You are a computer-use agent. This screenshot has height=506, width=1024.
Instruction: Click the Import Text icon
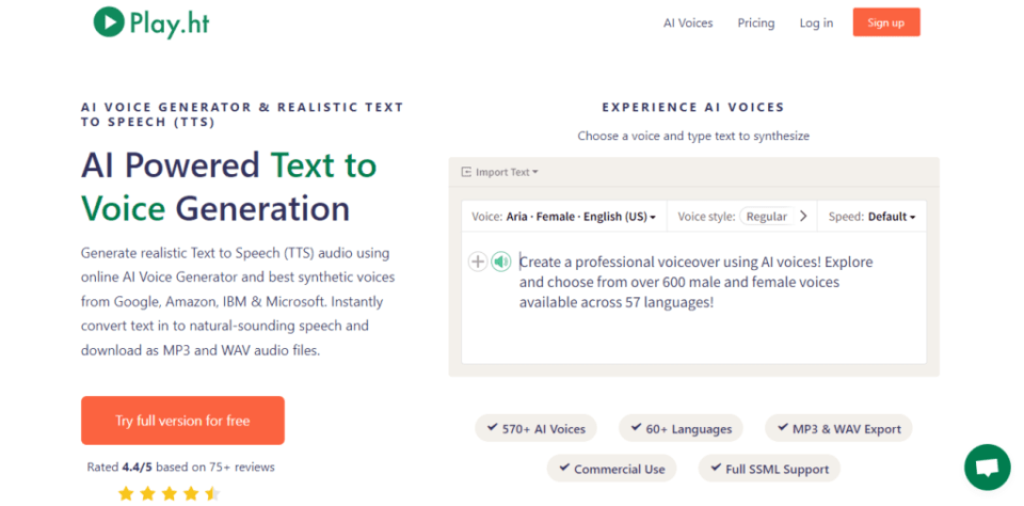(x=466, y=172)
